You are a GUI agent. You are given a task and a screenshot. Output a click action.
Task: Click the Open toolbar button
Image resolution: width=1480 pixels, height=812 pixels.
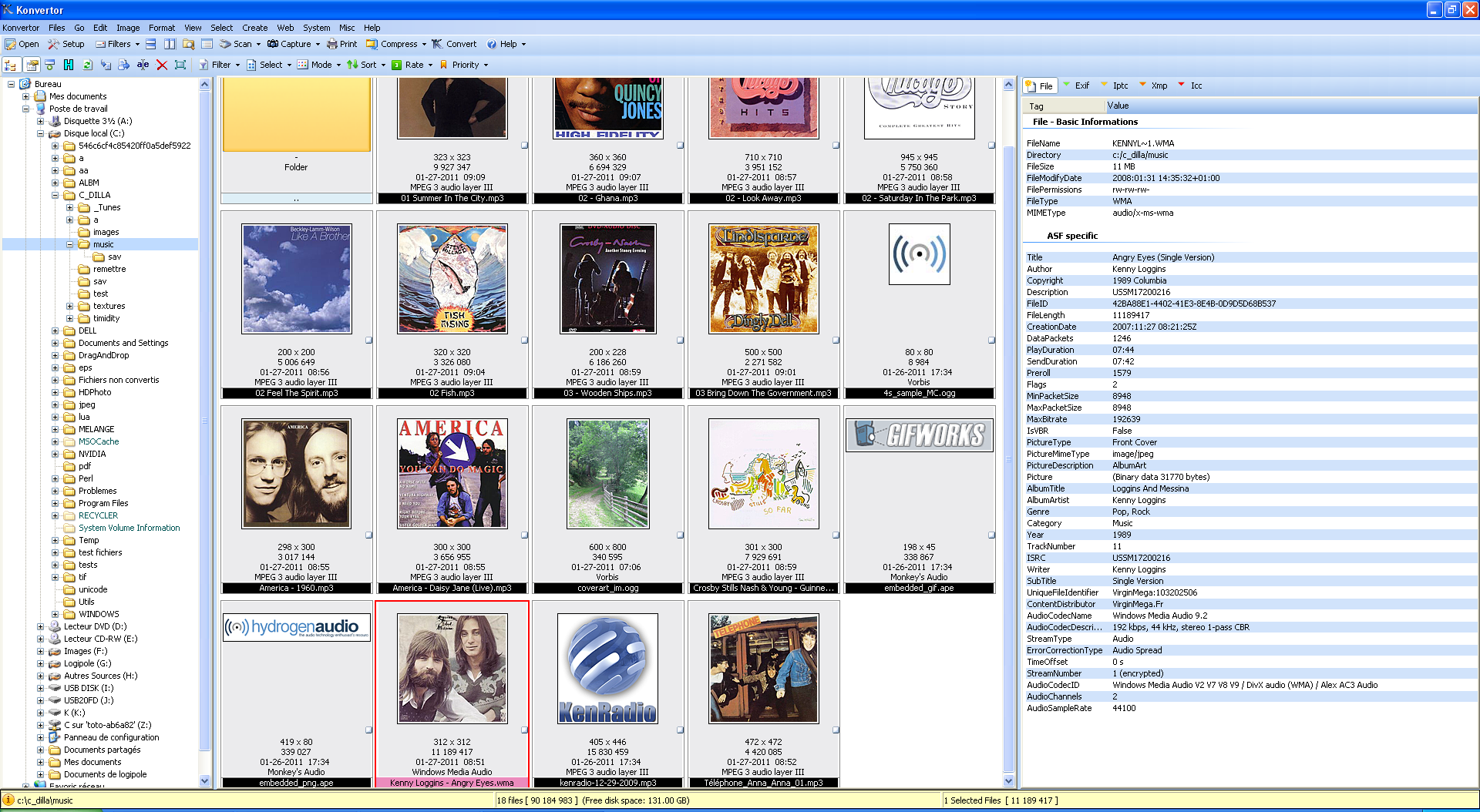[22, 44]
